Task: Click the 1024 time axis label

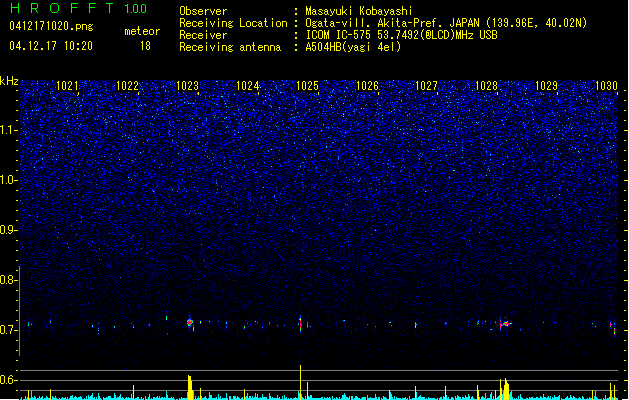Action: point(248,86)
